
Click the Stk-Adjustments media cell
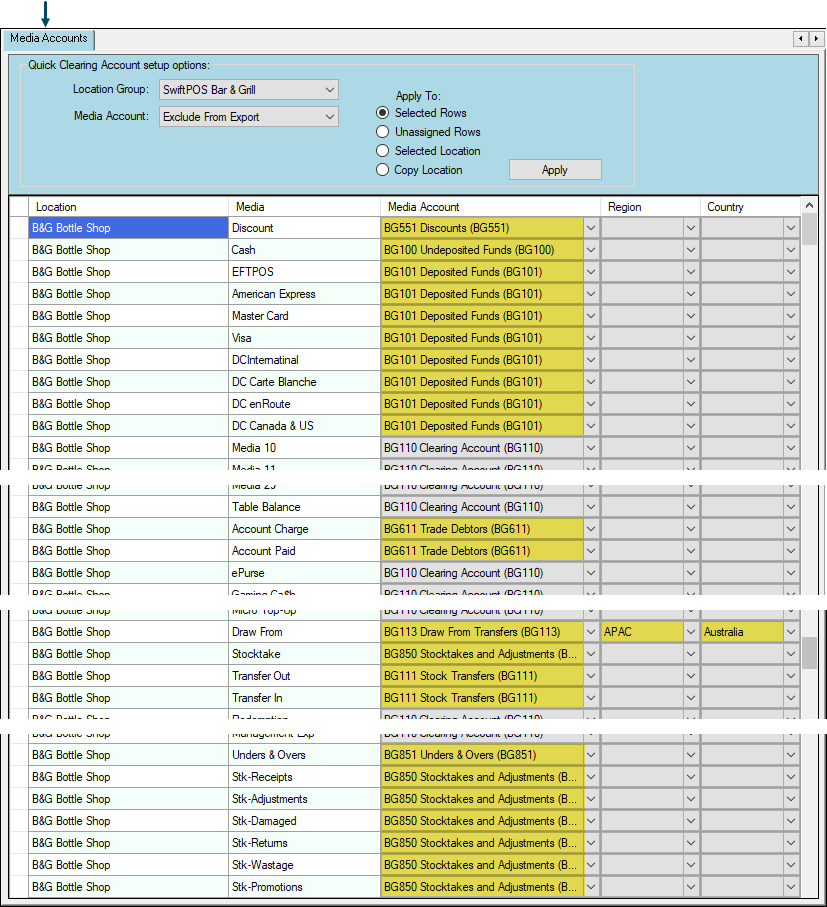[304, 799]
